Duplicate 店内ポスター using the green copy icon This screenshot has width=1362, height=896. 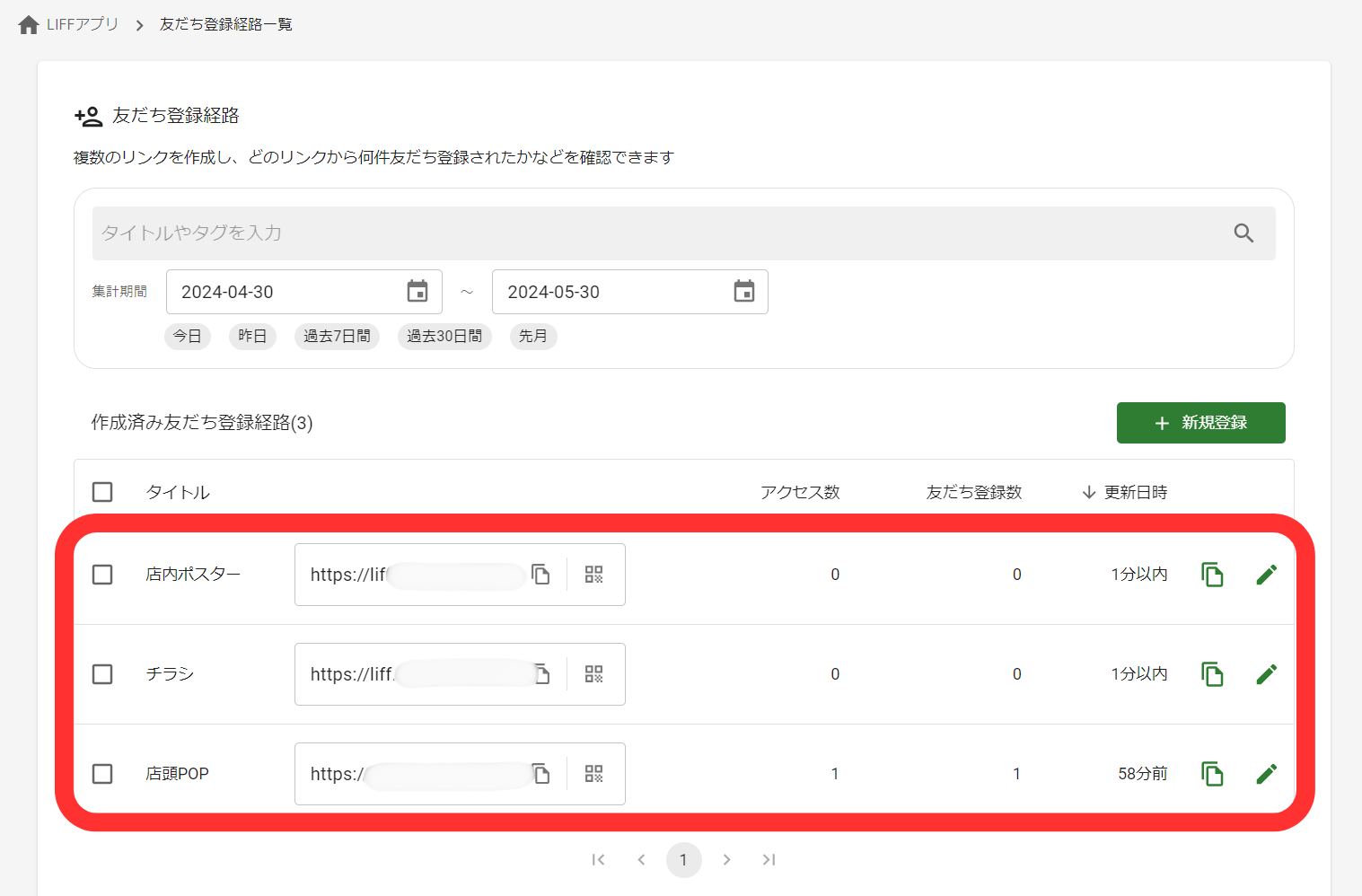(1212, 574)
